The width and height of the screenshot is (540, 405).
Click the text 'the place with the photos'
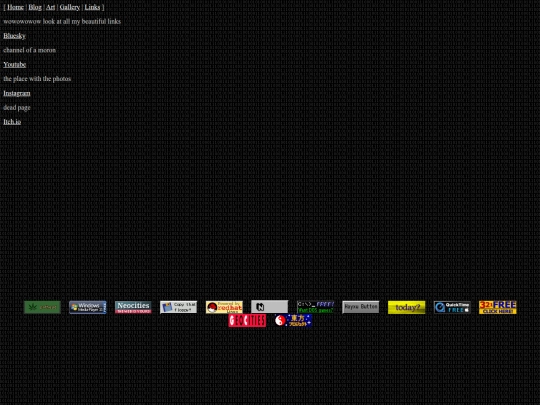[x=37, y=79]
